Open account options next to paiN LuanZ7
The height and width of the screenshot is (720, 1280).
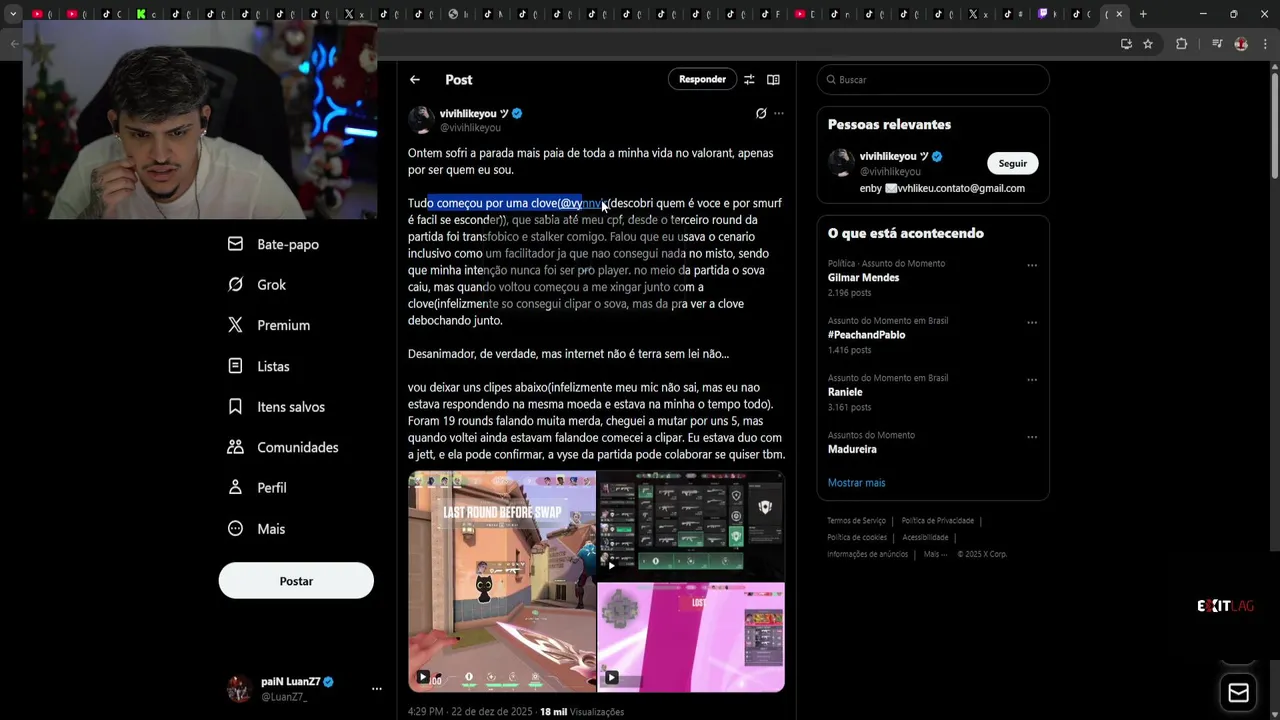point(377,688)
